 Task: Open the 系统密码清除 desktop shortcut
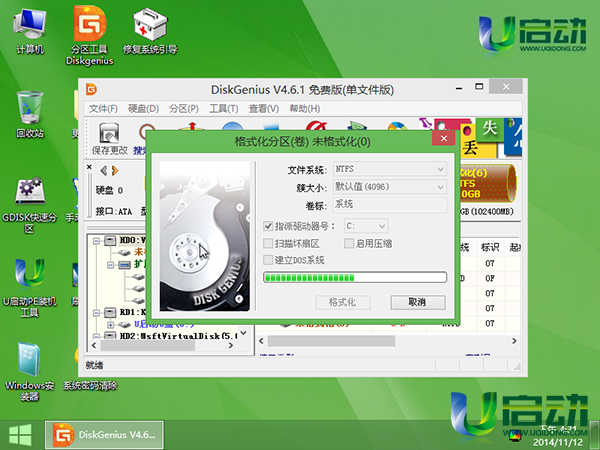tap(90, 386)
